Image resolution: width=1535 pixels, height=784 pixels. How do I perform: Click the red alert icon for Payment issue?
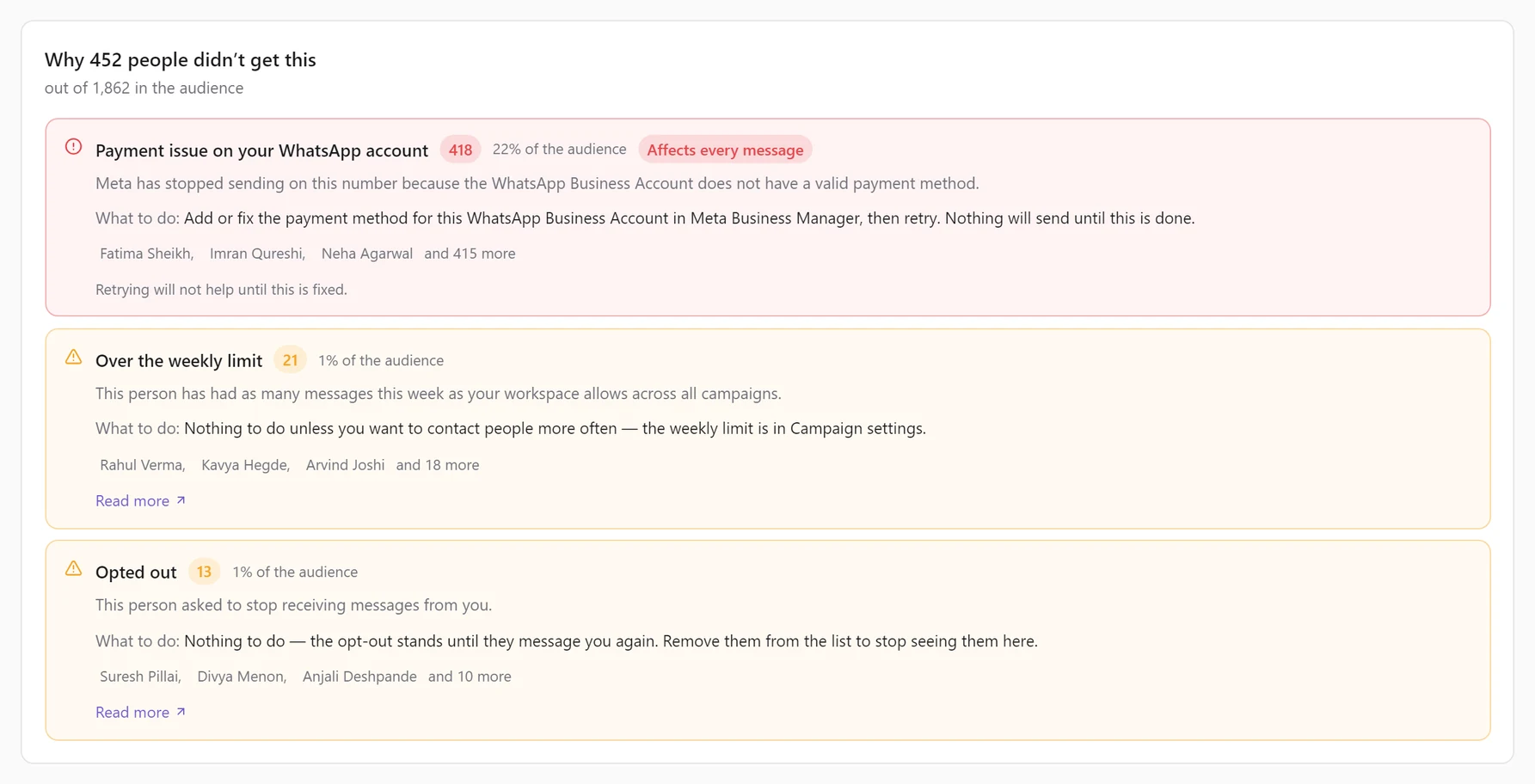click(x=74, y=147)
